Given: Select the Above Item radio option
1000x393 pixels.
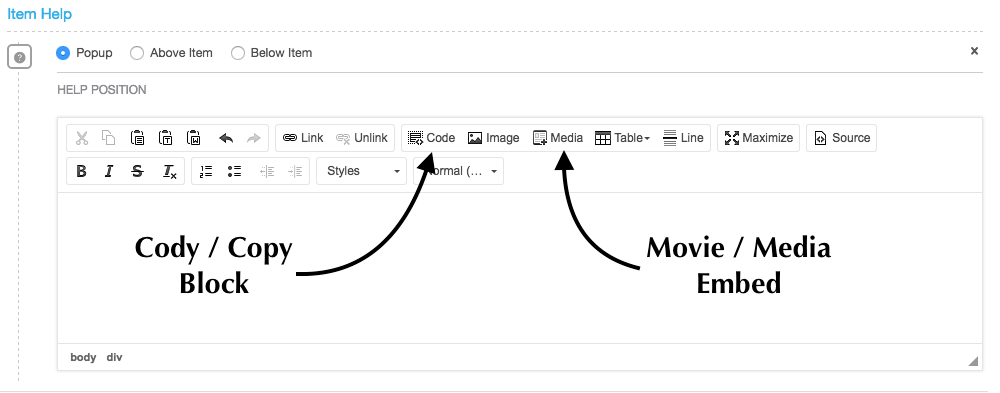Looking at the screenshot, I should (136, 53).
